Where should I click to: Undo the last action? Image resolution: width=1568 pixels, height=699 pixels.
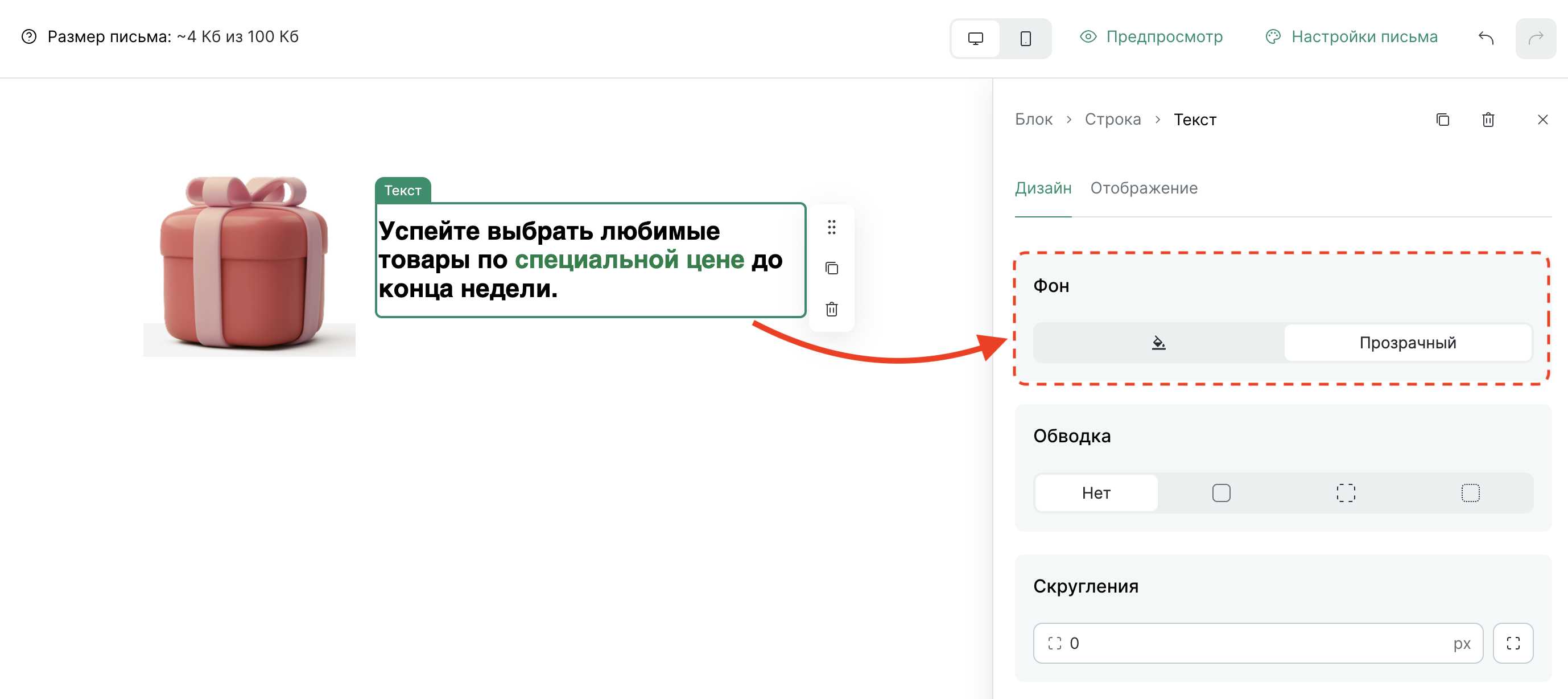point(1486,38)
